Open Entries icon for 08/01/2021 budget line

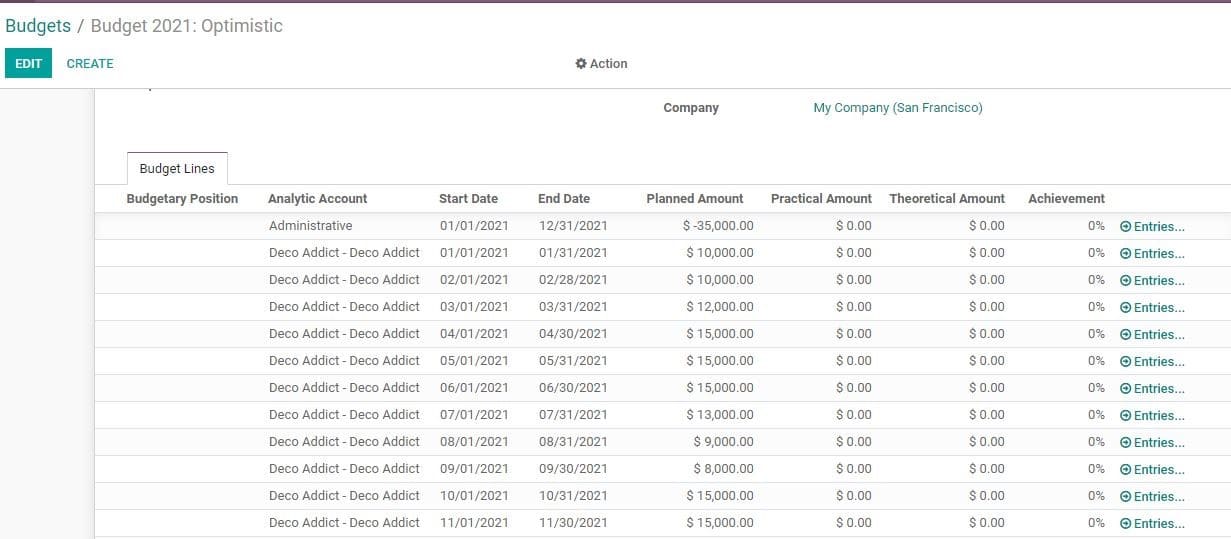pyautogui.click(x=1125, y=443)
